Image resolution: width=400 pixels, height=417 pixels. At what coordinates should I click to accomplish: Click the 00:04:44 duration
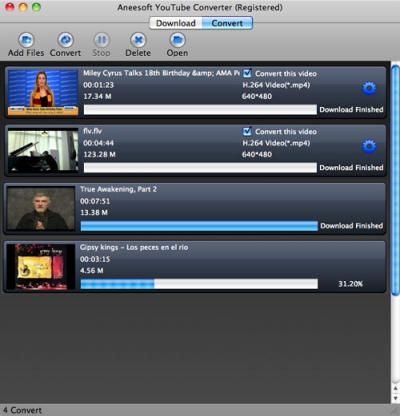click(x=98, y=143)
